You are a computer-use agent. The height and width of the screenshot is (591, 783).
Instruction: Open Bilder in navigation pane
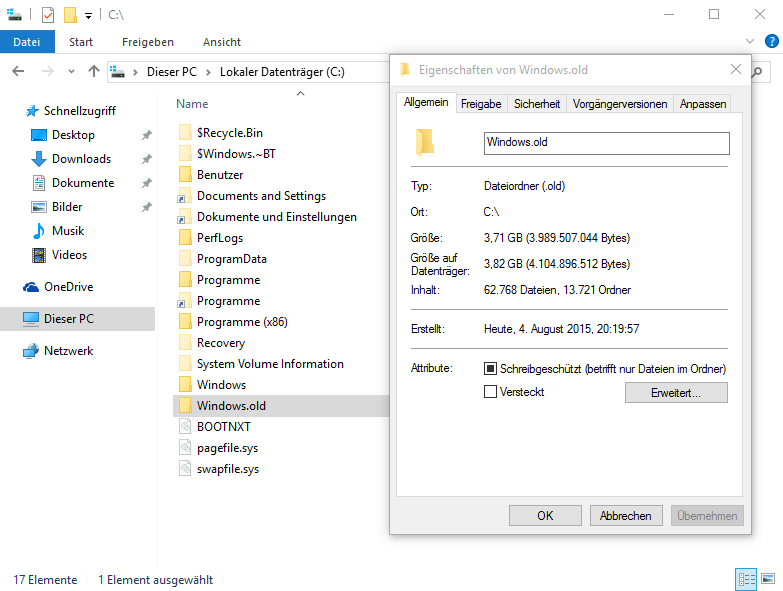pos(67,207)
